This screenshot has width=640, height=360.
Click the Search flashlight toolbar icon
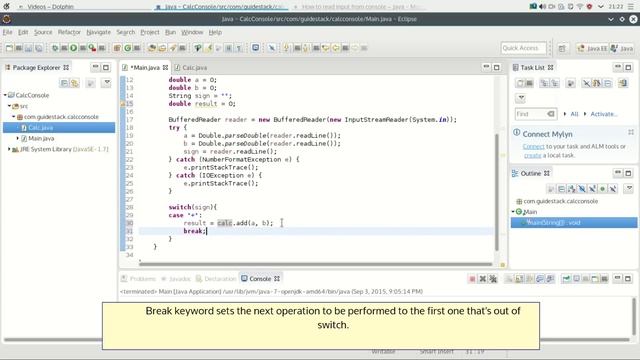(173, 48)
